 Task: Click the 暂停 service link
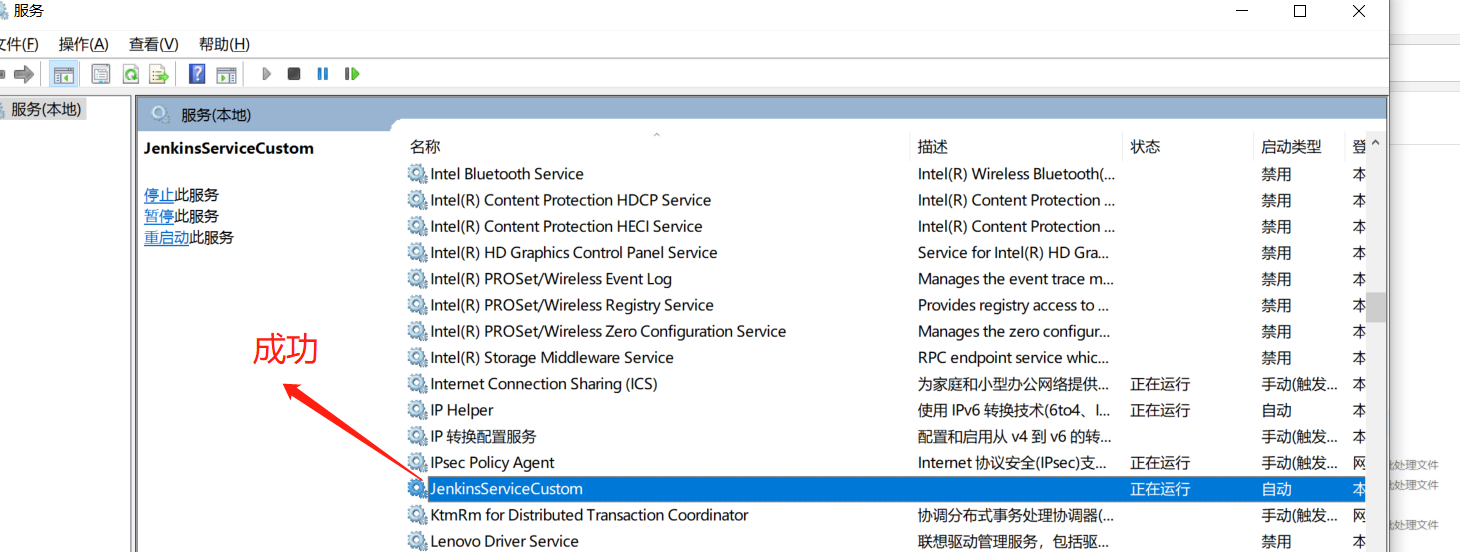[x=159, y=216]
